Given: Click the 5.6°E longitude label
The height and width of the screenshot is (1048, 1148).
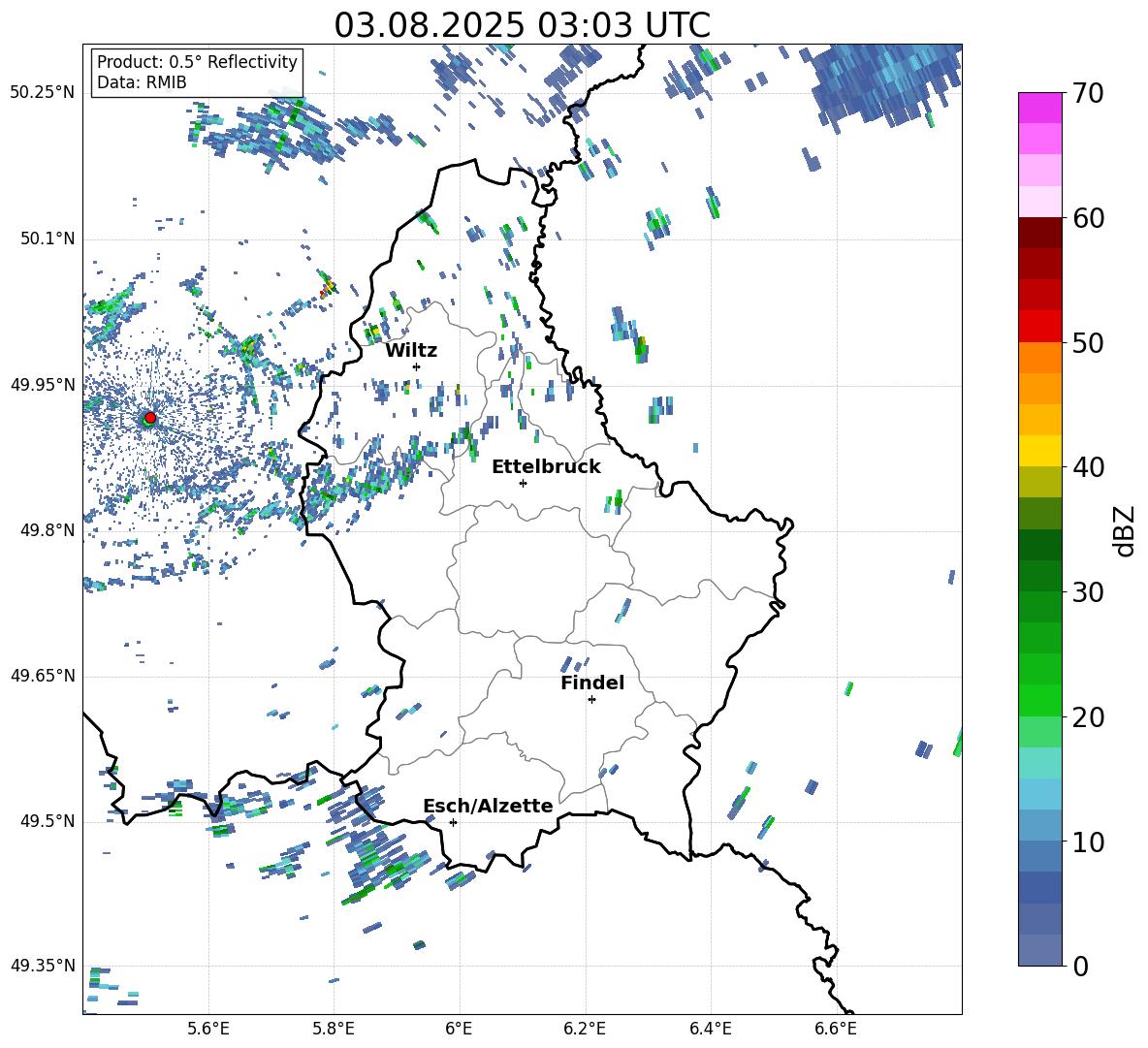Looking at the screenshot, I should point(208,1029).
